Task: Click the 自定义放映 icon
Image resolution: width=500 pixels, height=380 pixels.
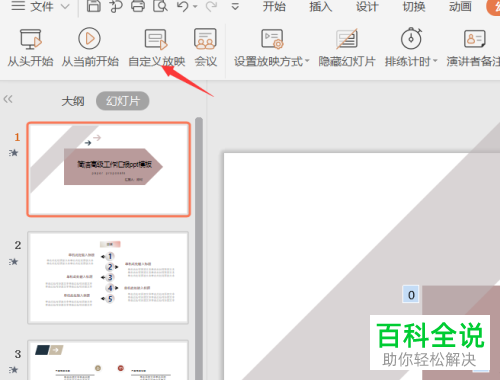Action: [x=156, y=39]
